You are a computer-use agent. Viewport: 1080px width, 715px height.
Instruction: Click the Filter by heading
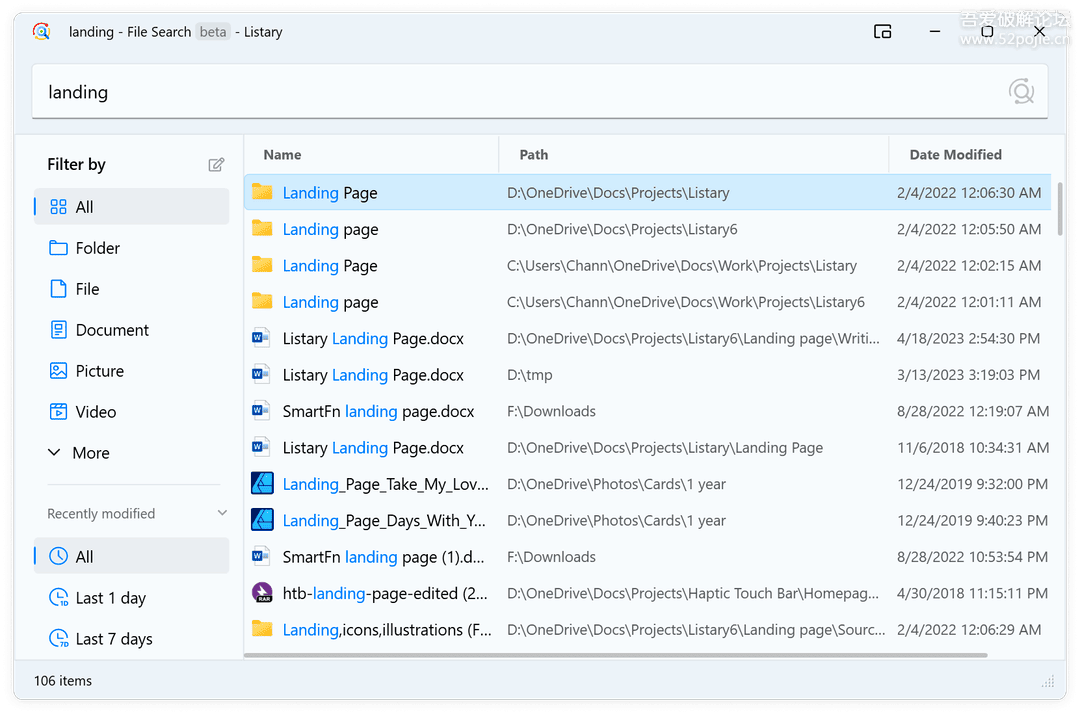[76, 164]
